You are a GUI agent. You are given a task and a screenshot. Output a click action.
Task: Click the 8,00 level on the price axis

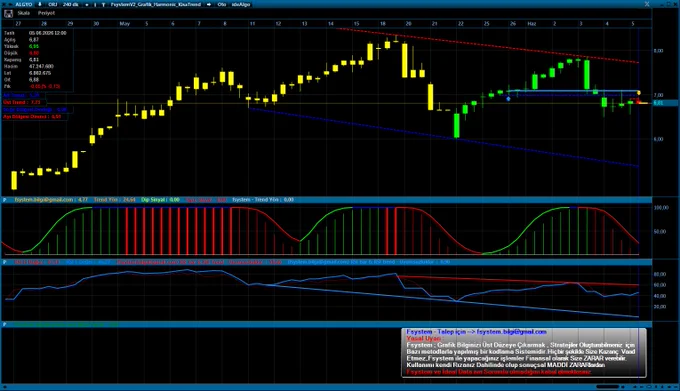(x=658, y=51)
